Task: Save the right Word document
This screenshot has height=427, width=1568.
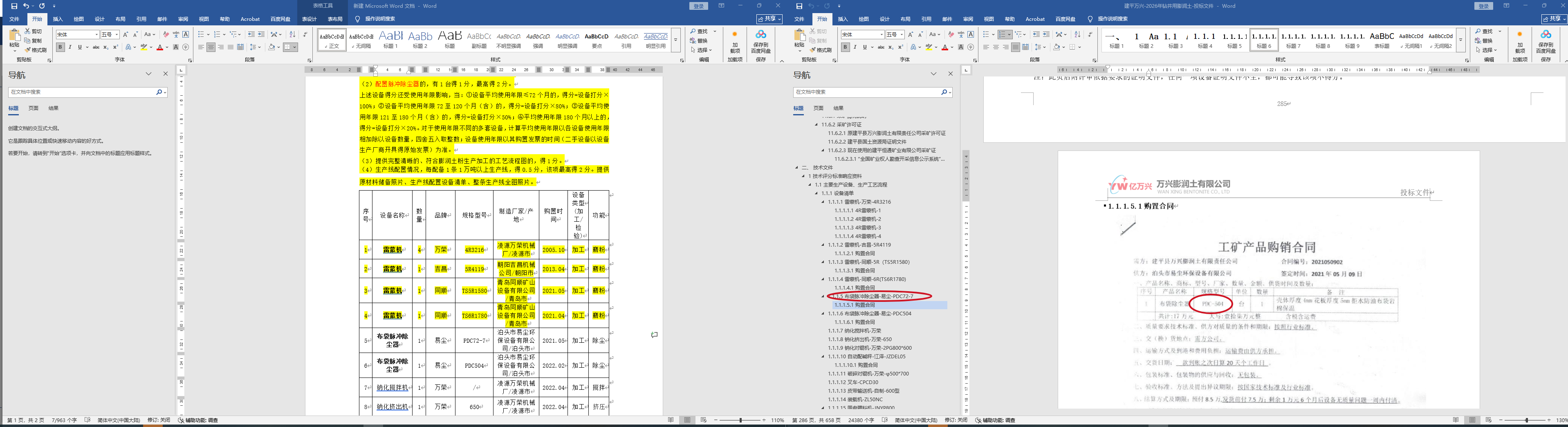Action: coord(799,6)
